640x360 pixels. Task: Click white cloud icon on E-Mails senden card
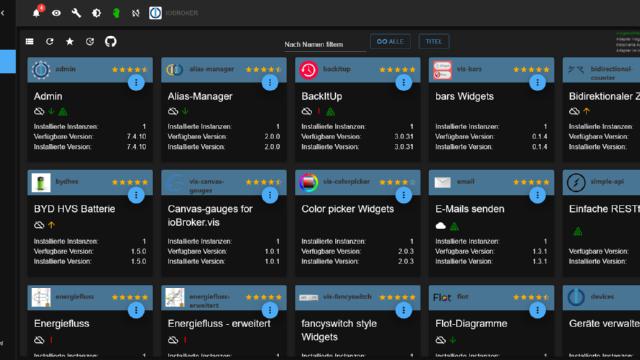click(440, 225)
